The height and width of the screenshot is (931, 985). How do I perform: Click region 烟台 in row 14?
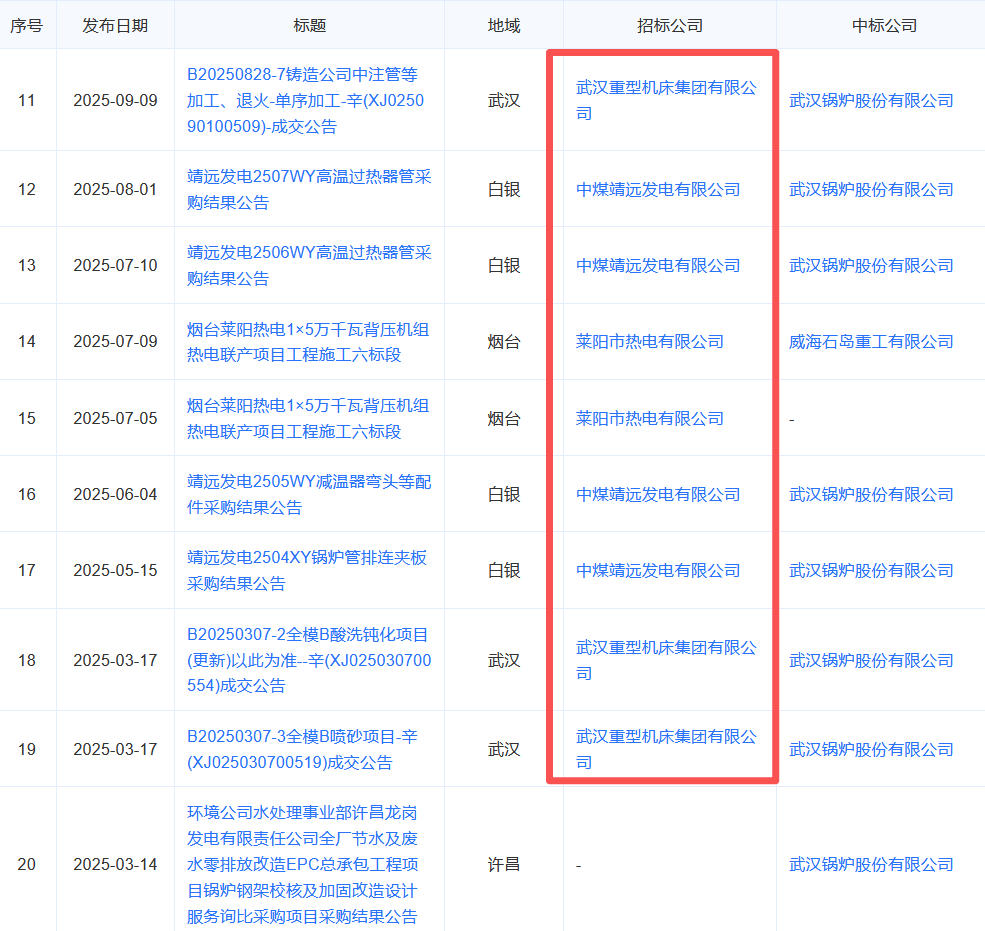pos(504,342)
